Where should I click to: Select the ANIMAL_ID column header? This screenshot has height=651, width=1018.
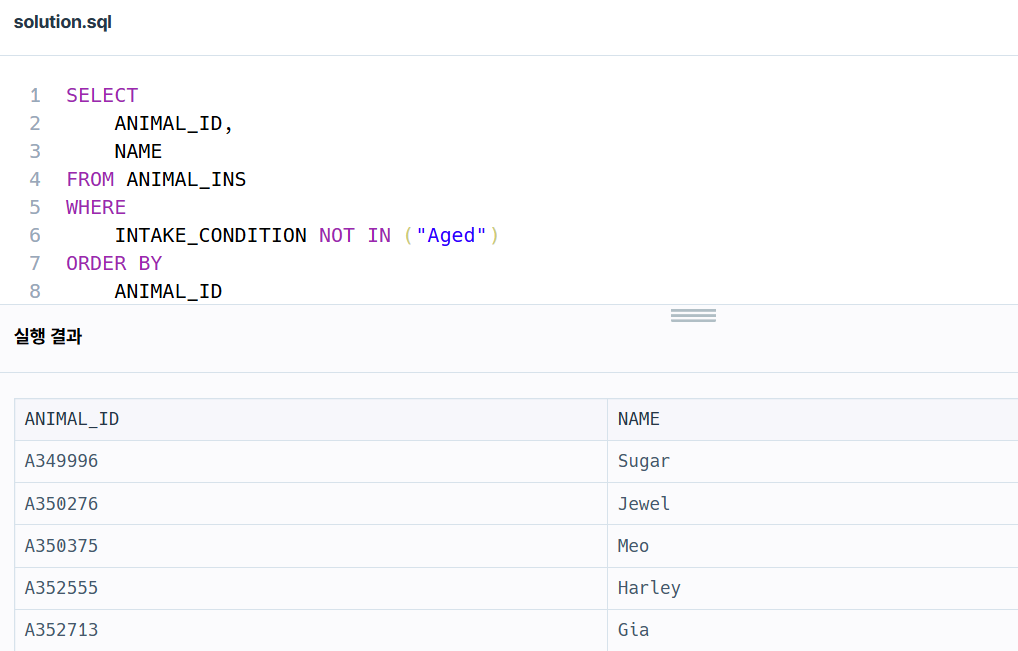(x=71, y=419)
